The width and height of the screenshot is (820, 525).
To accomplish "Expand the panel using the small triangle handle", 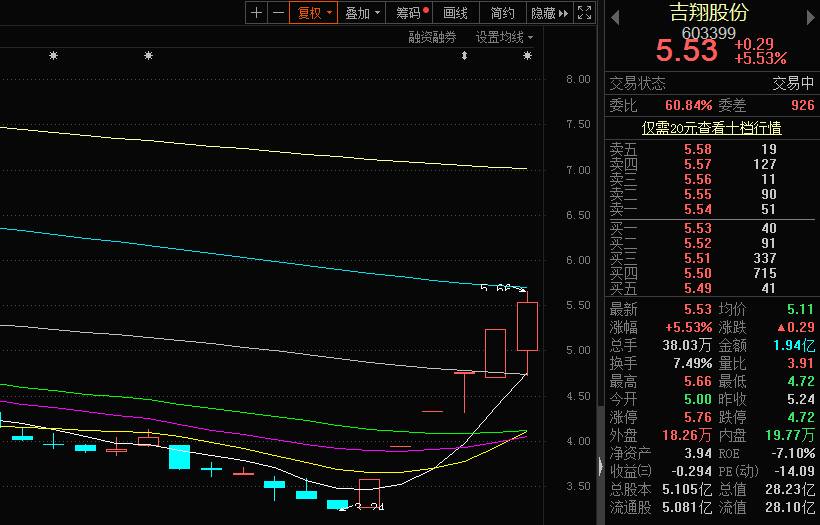I will [601, 465].
